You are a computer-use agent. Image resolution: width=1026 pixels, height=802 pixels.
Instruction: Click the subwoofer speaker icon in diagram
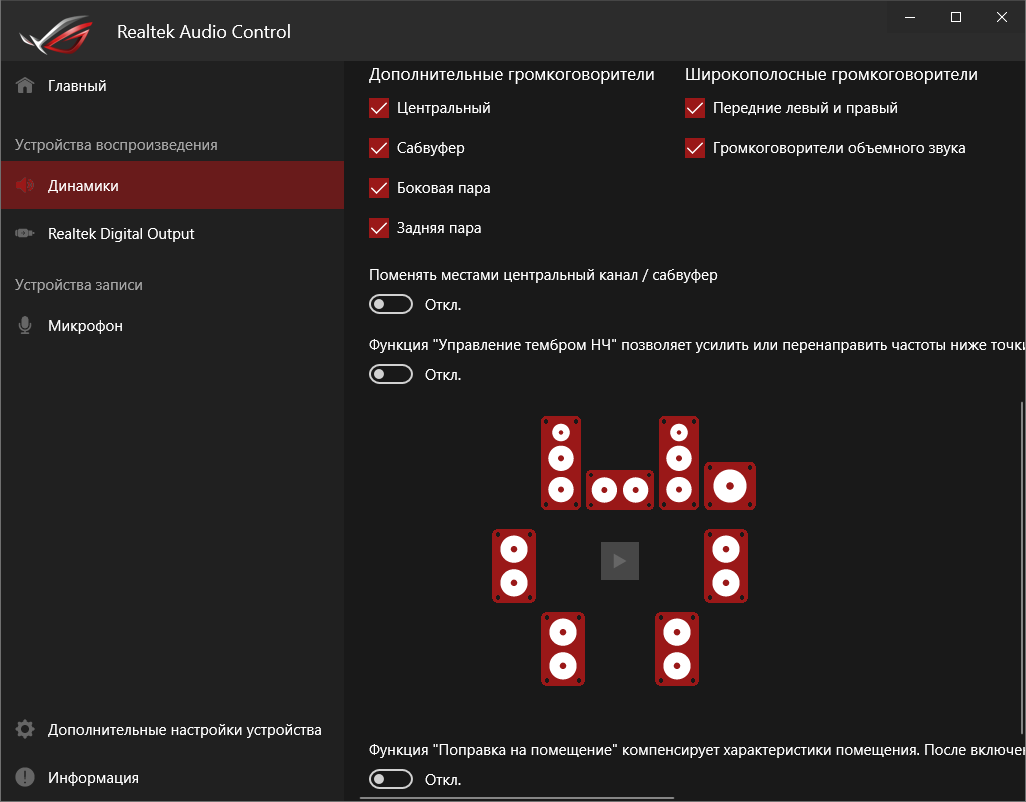click(x=730, y=486)
